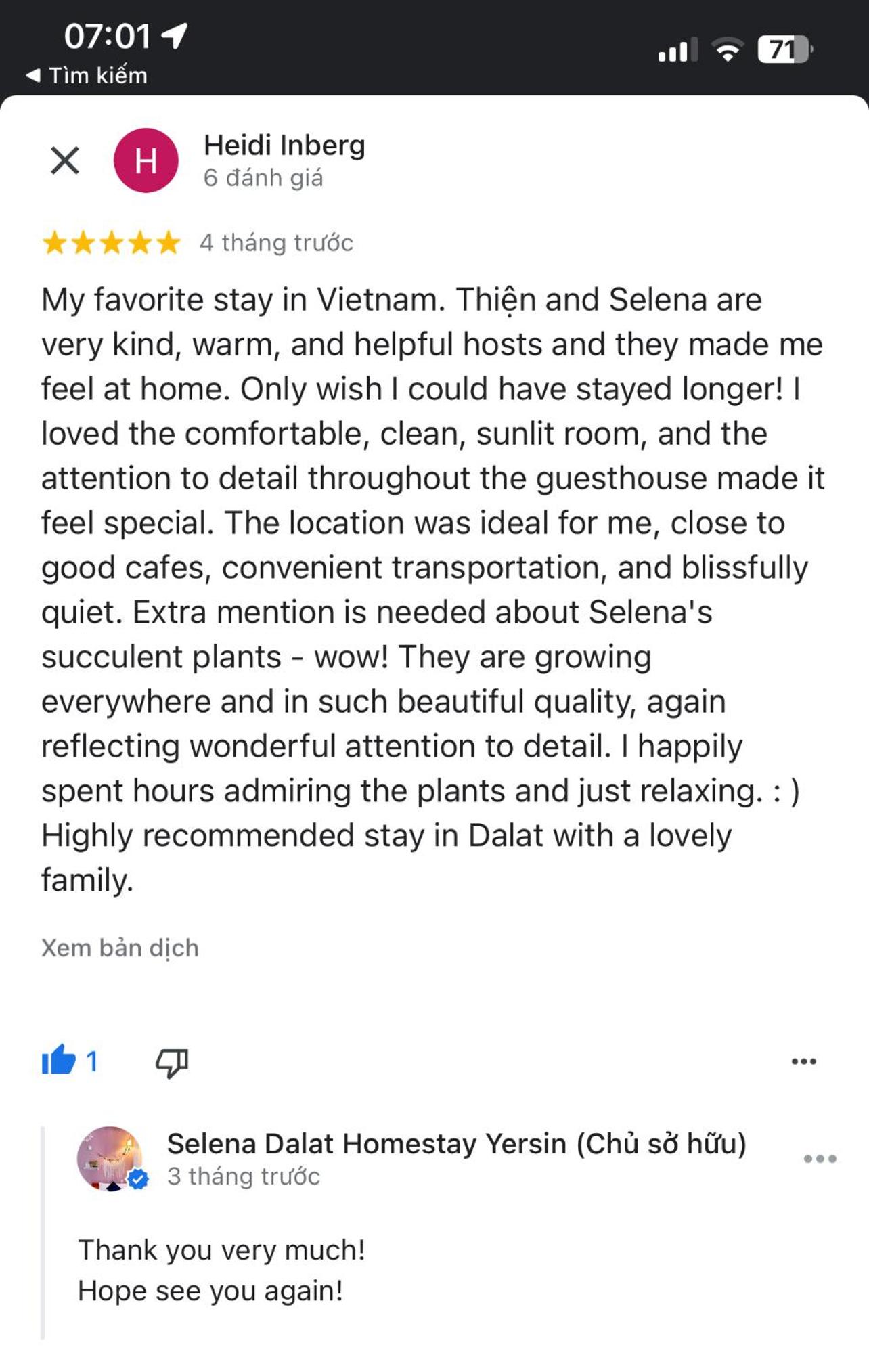The width and height of the screenshot is (869, 1372).
Task: Tap Xem bản dịch to view translation
Action: click(x=120, y=948)
